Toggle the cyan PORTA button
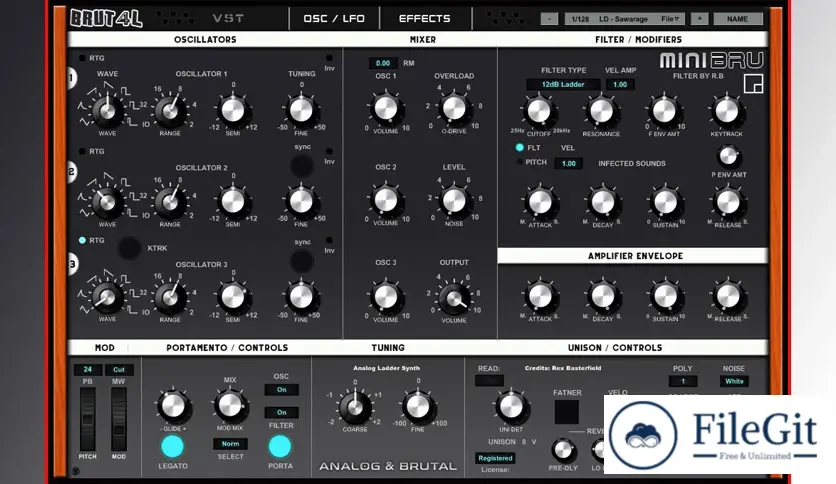The width and height of the screenshot is (836, 484). (280, 447)
